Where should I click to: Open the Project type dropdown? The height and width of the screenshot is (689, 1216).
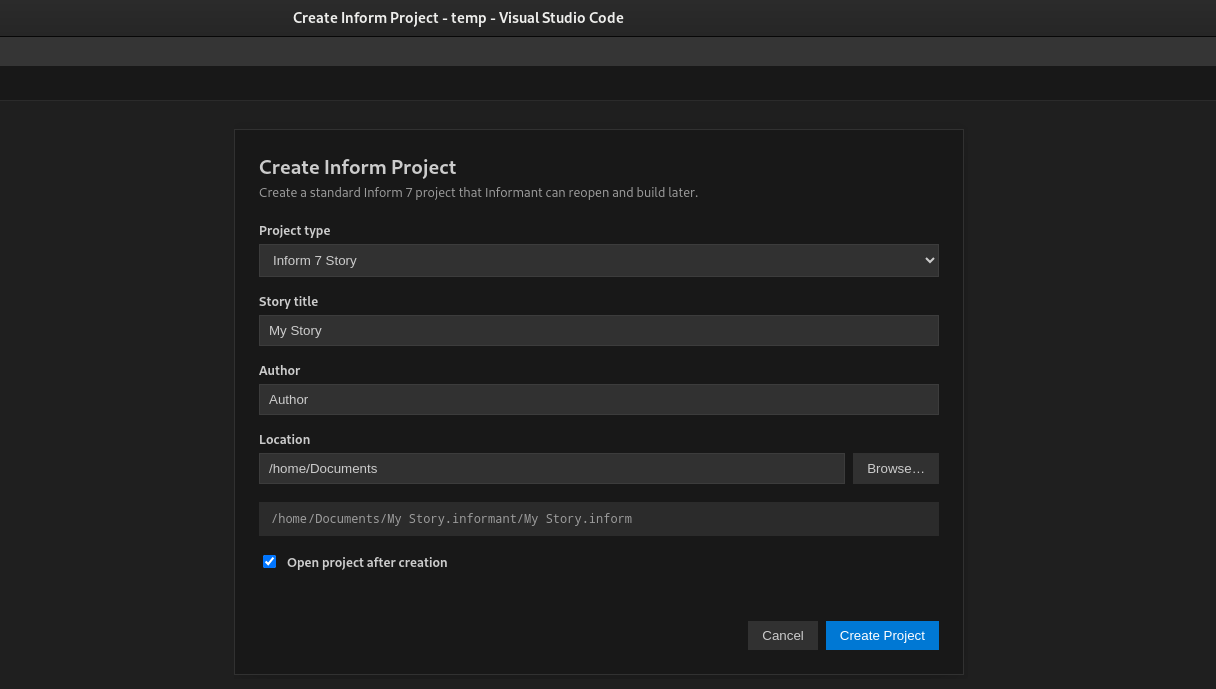click(598, 260)
